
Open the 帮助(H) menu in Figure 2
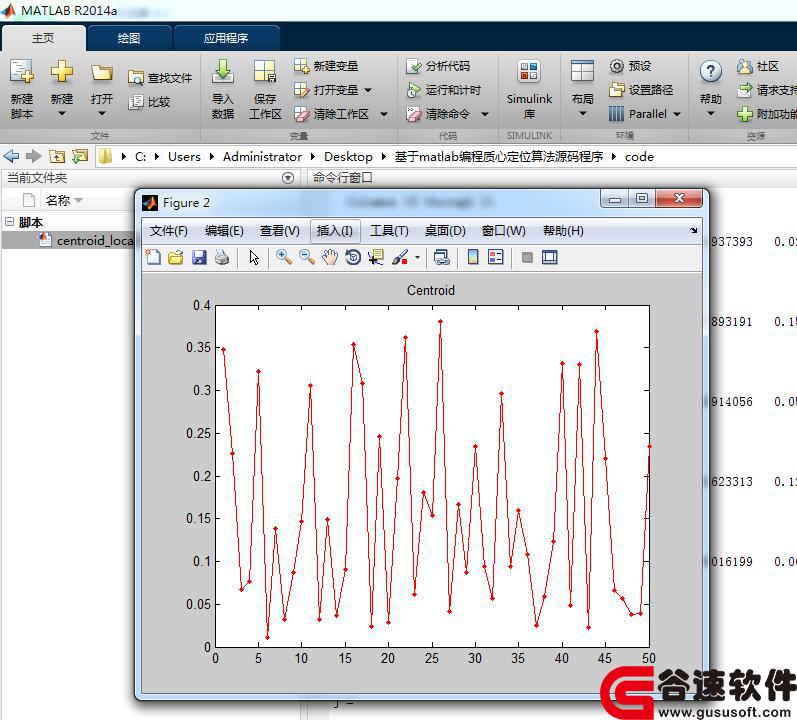click(x=563, y=231)
